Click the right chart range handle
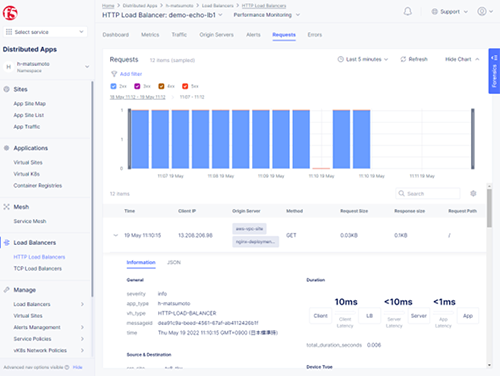The height and width of the screenshot is (376, 500). click(x=472, y=139)
